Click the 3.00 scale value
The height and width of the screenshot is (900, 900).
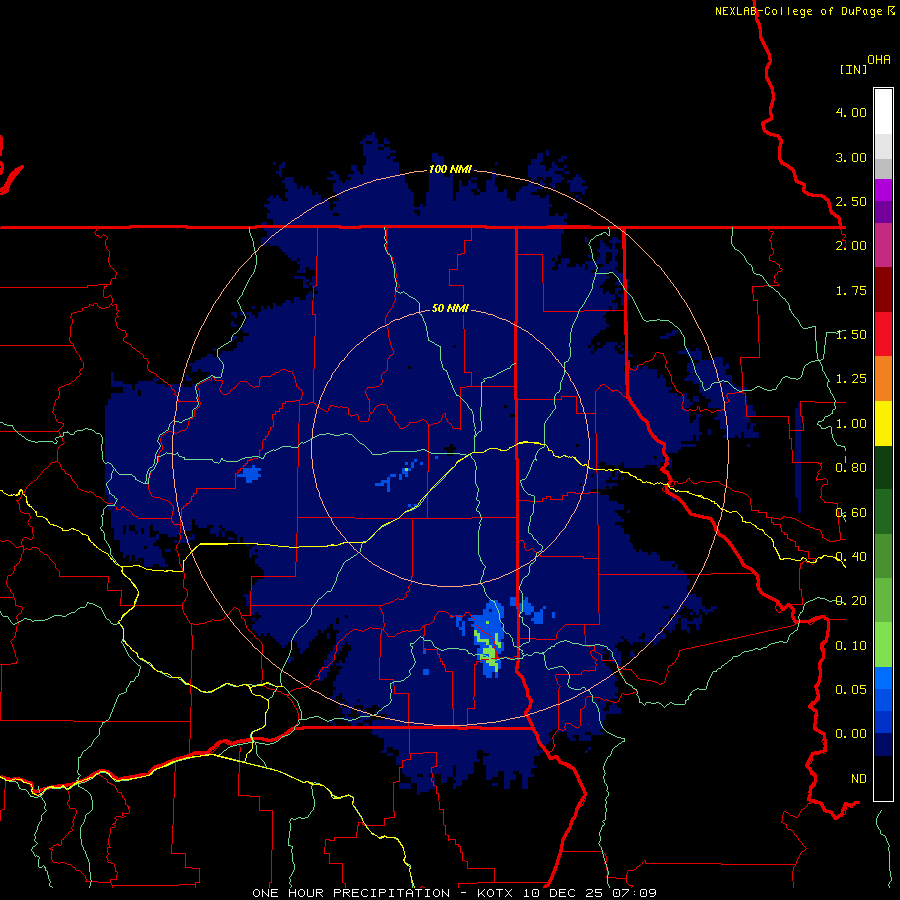coord(851,157)
